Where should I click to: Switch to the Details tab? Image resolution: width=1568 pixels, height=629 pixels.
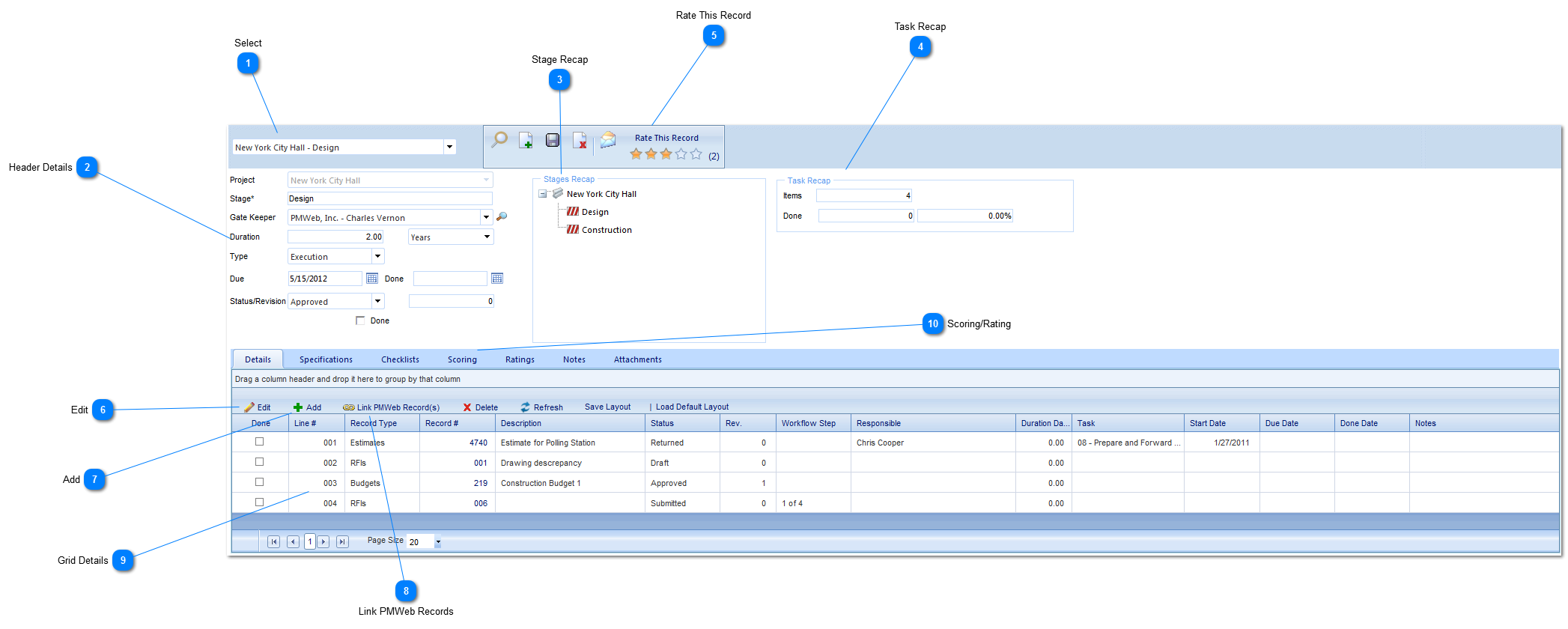click(258, 359)
